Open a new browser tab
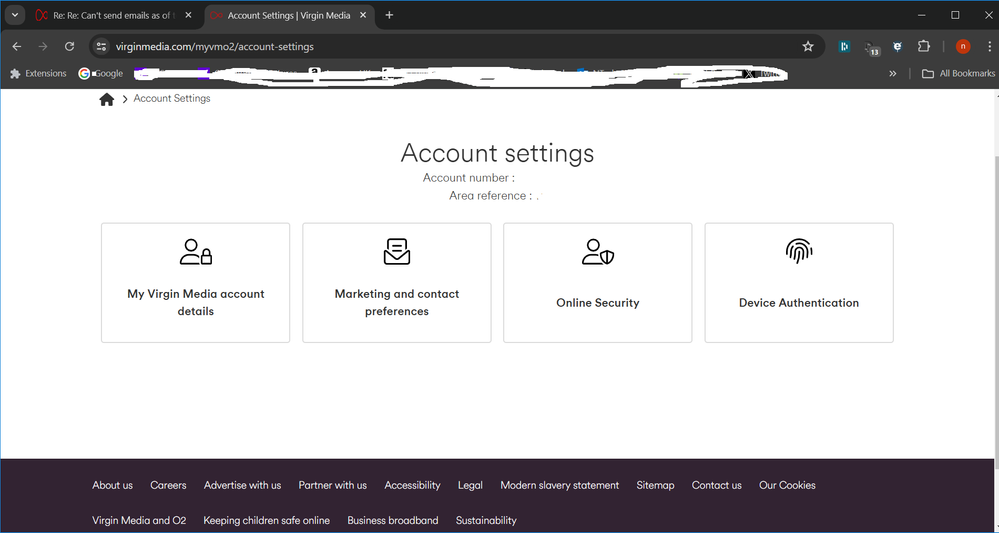 (x=389, y=15)
